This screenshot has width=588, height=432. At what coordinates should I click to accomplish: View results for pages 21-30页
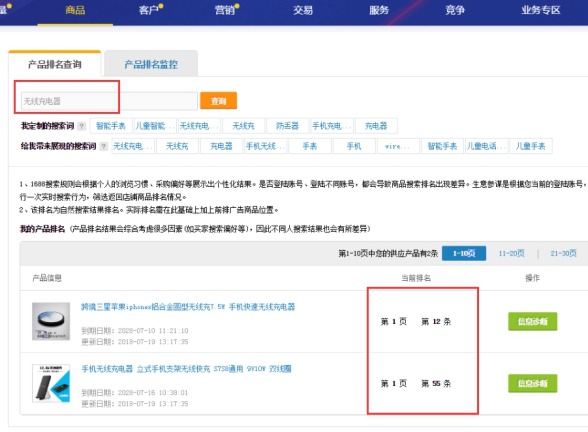[563, 254]
